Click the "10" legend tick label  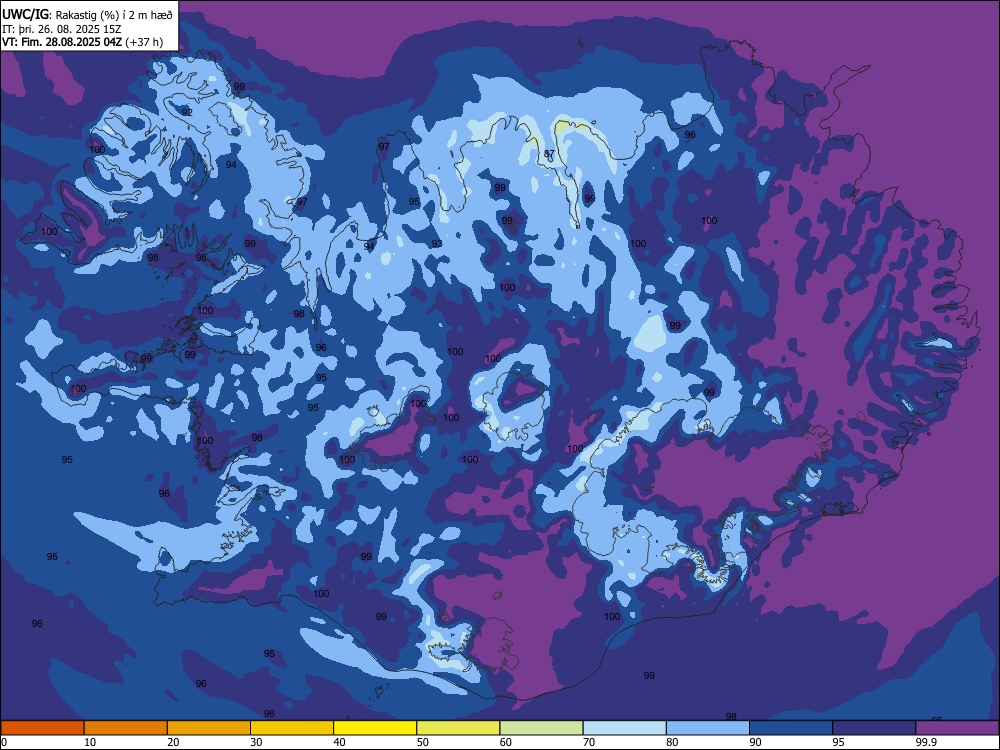(90, 742)
